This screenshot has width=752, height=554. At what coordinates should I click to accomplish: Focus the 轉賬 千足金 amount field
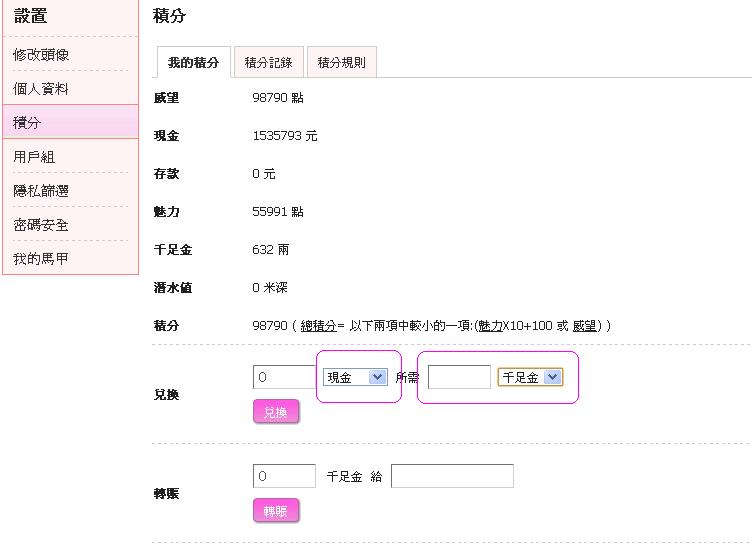coord(284,476)
